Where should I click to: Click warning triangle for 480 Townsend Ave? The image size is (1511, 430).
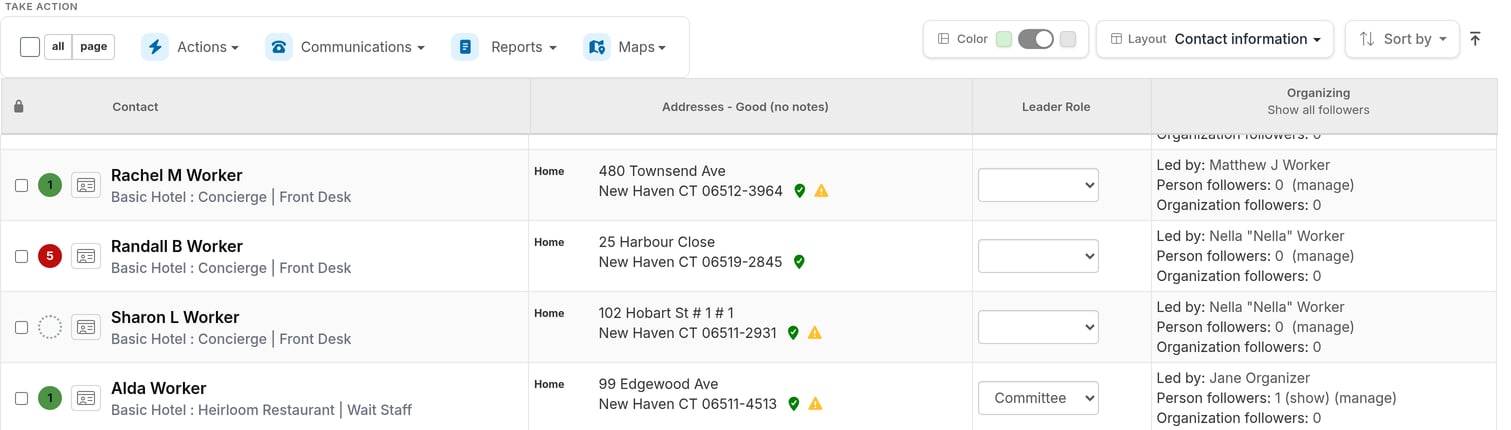(822, 191)
